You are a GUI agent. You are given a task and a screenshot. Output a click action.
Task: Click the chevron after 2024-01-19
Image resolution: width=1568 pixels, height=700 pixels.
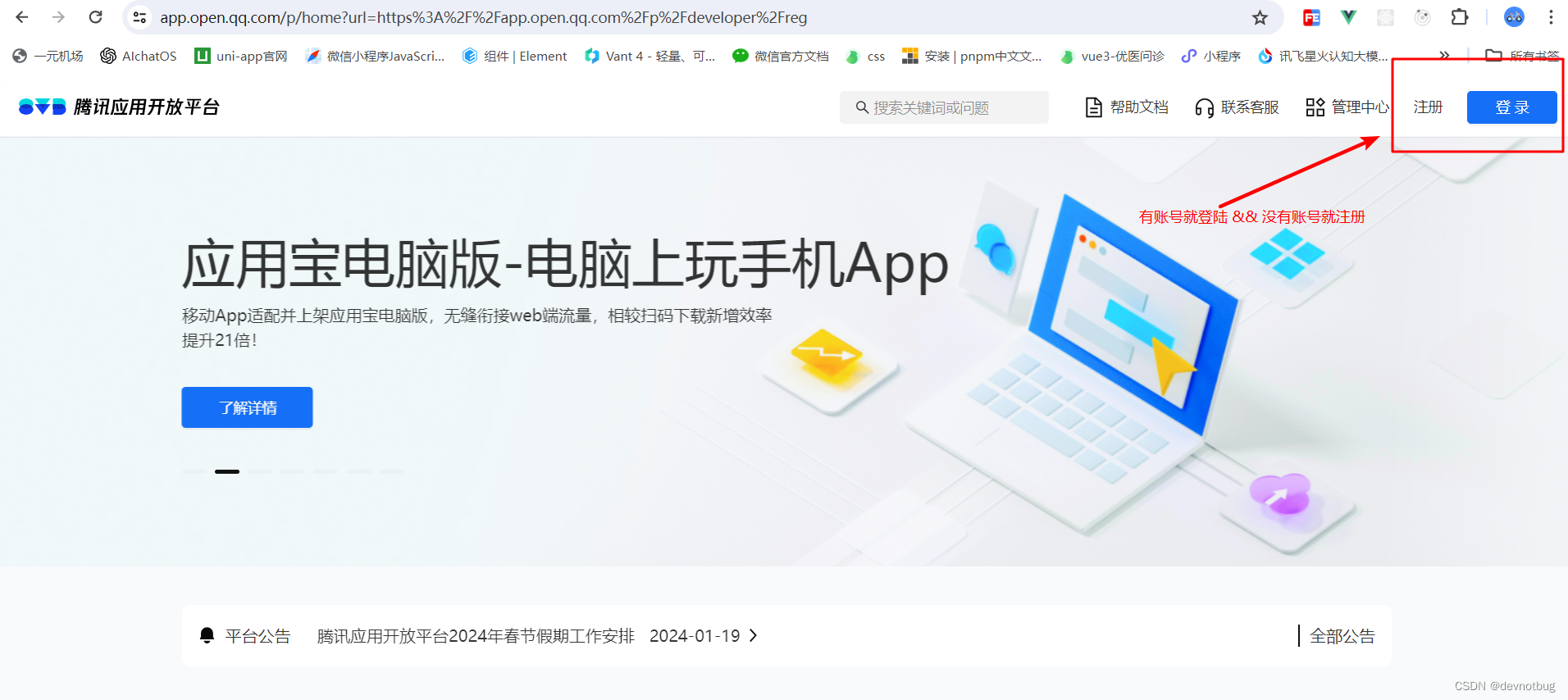click(754, 636)
